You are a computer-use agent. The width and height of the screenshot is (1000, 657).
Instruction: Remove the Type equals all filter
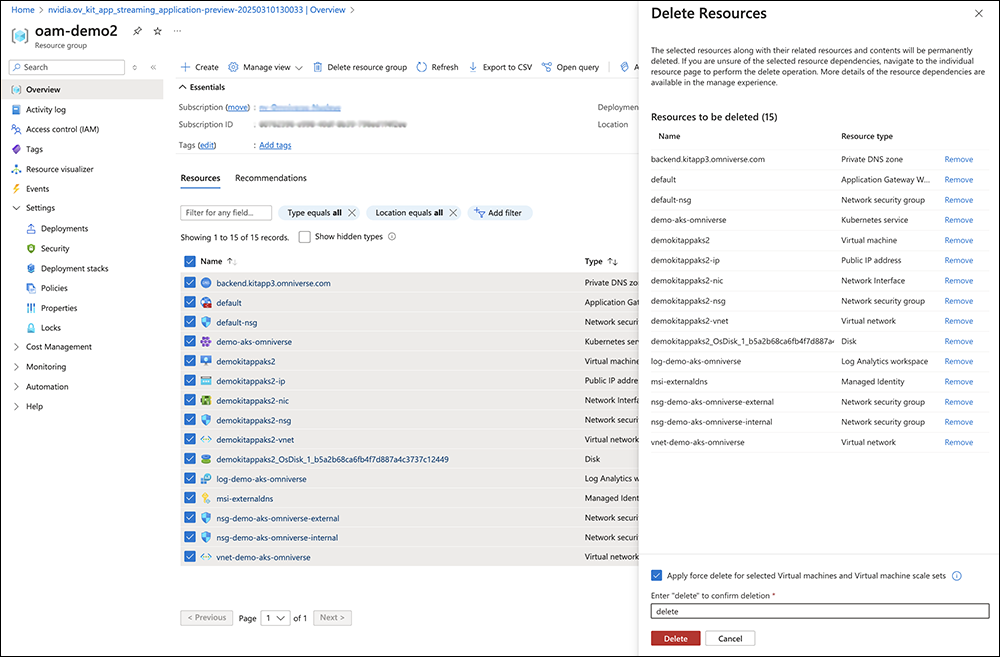tap(352, 213)
